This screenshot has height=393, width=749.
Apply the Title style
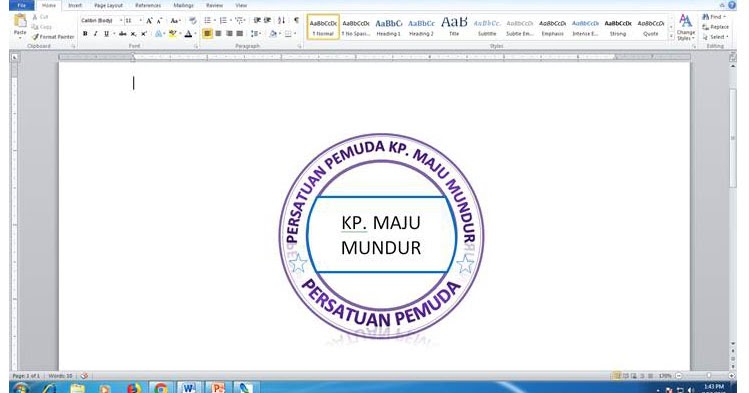pyautogui.click(x=454, y=27)
